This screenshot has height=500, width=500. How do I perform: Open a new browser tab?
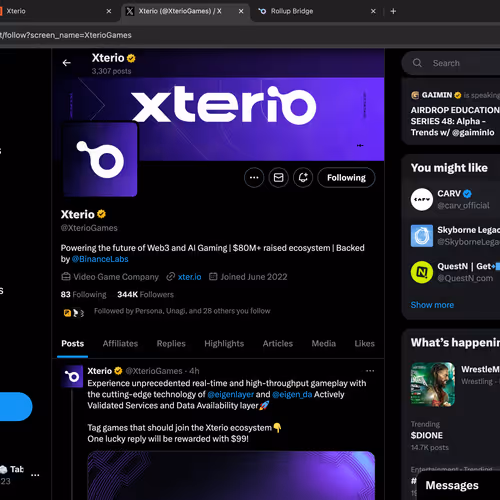[393, 11]
